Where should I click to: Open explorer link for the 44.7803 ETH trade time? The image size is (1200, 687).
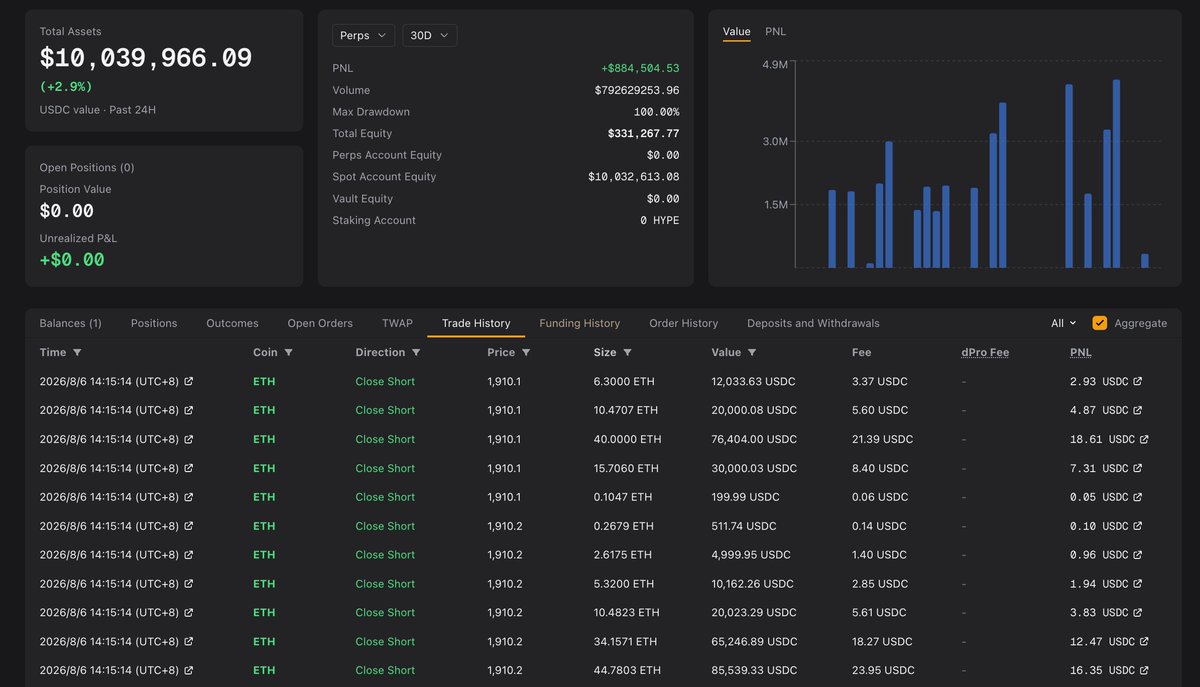pyautogui.click(x=189, y=671)
